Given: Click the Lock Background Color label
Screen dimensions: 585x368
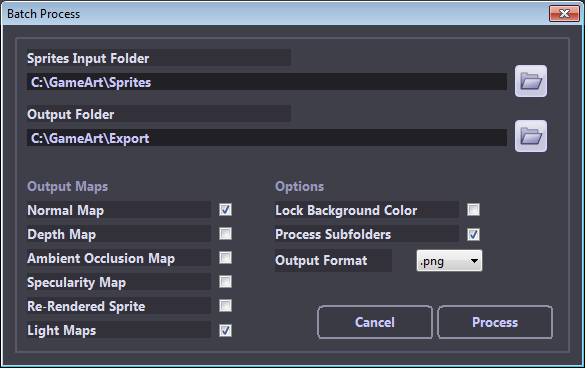Looking at the screenshot, I should 367,210.
